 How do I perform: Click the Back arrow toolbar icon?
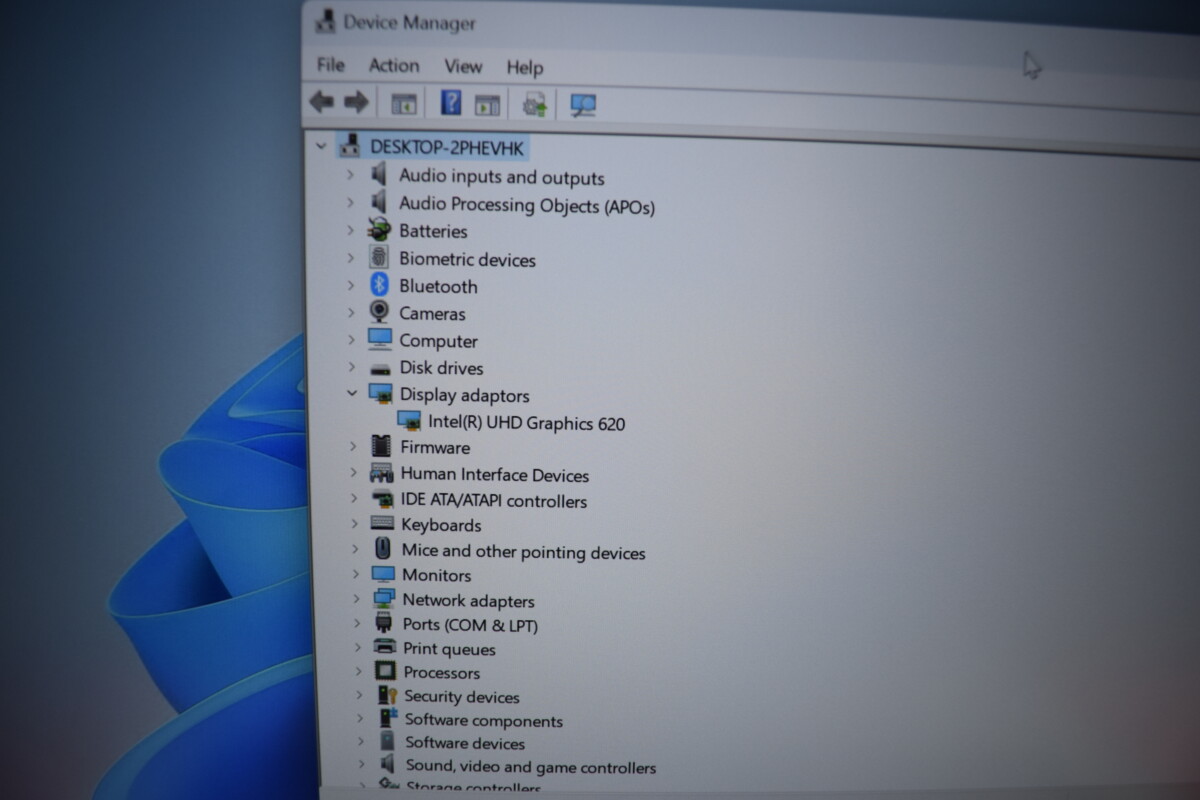pos(321,101)
